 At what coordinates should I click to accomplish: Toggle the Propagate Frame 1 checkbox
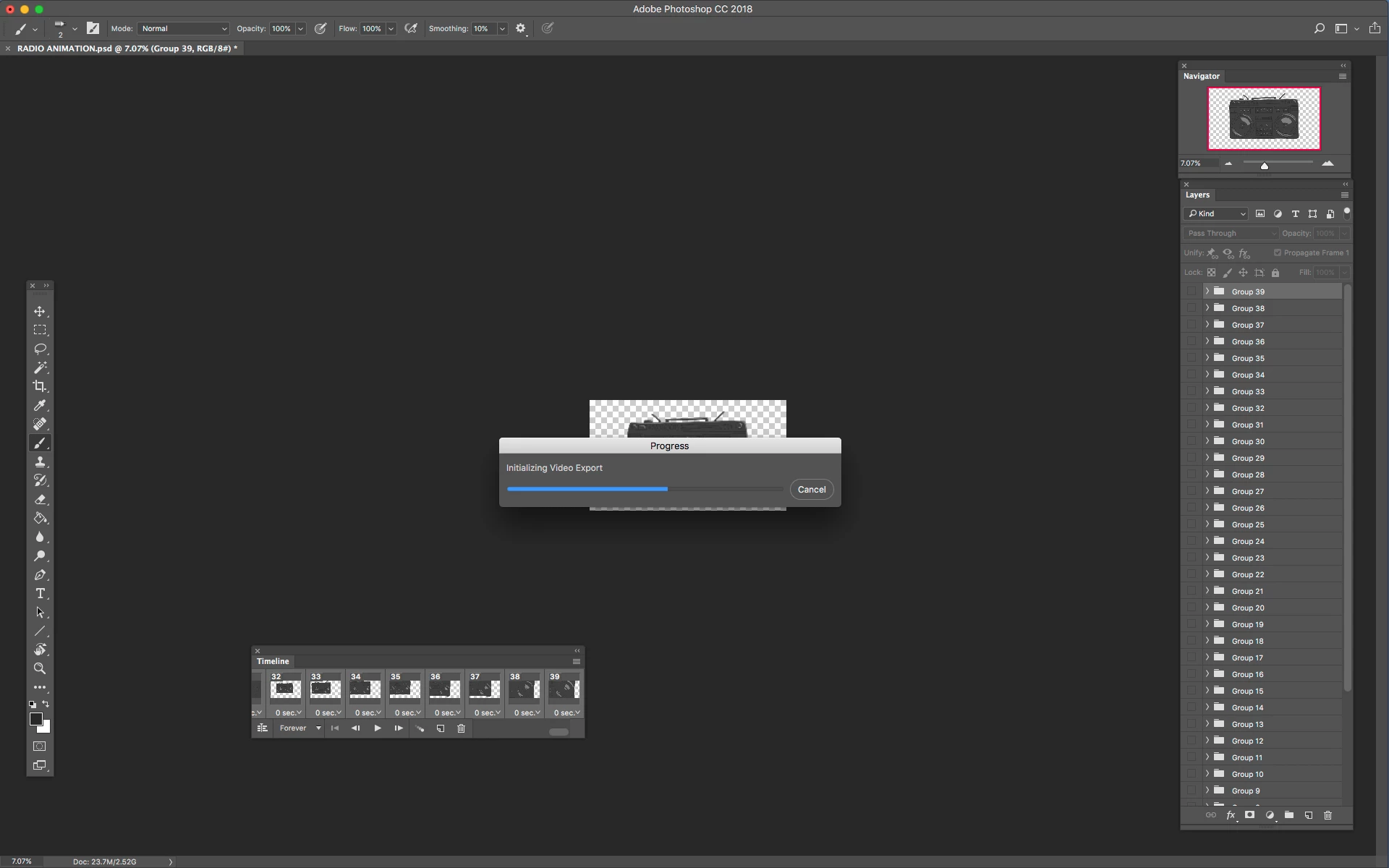pos(1277,252)
